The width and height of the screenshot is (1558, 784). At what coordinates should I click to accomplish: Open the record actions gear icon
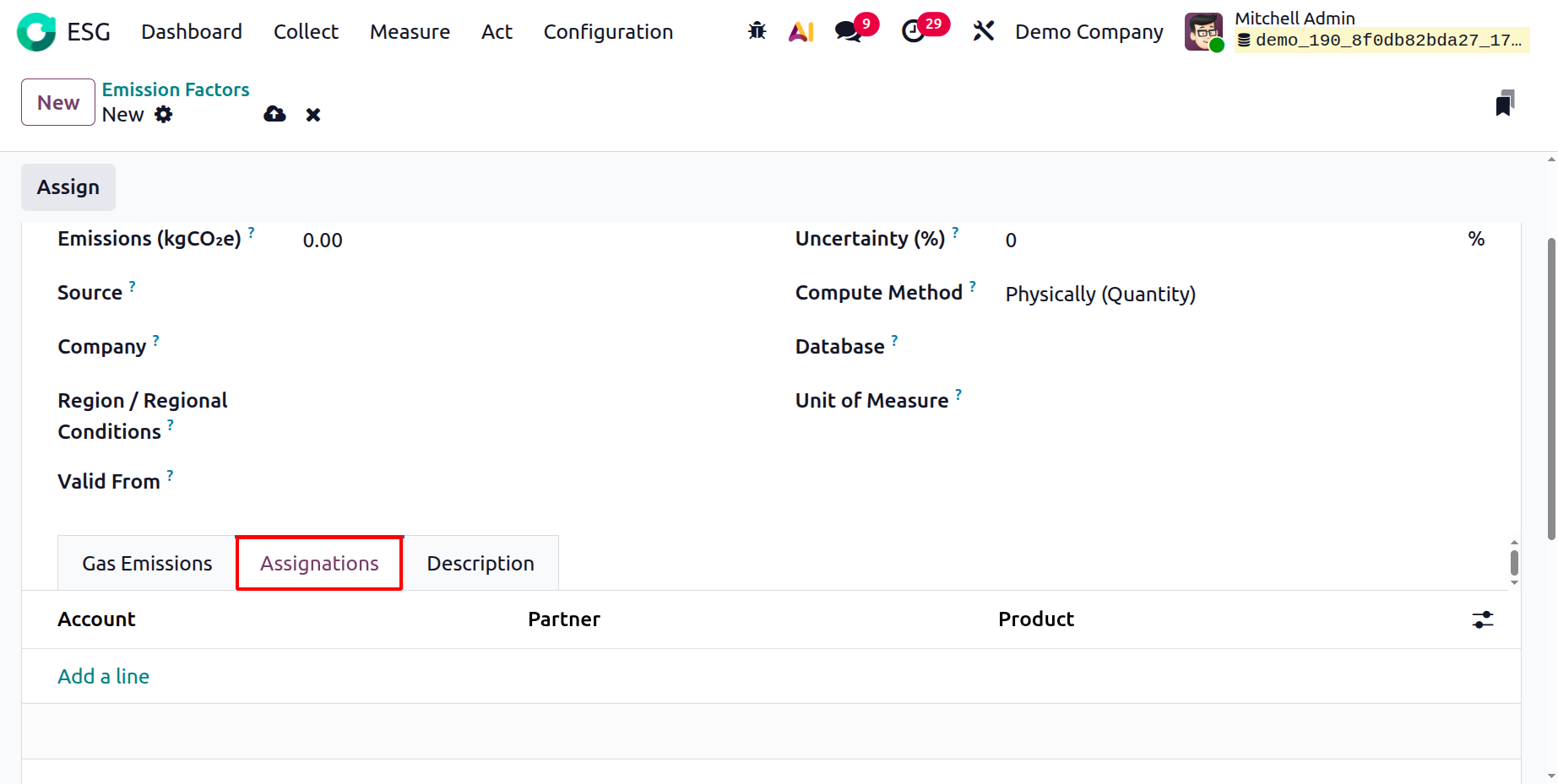coord(164,115)
